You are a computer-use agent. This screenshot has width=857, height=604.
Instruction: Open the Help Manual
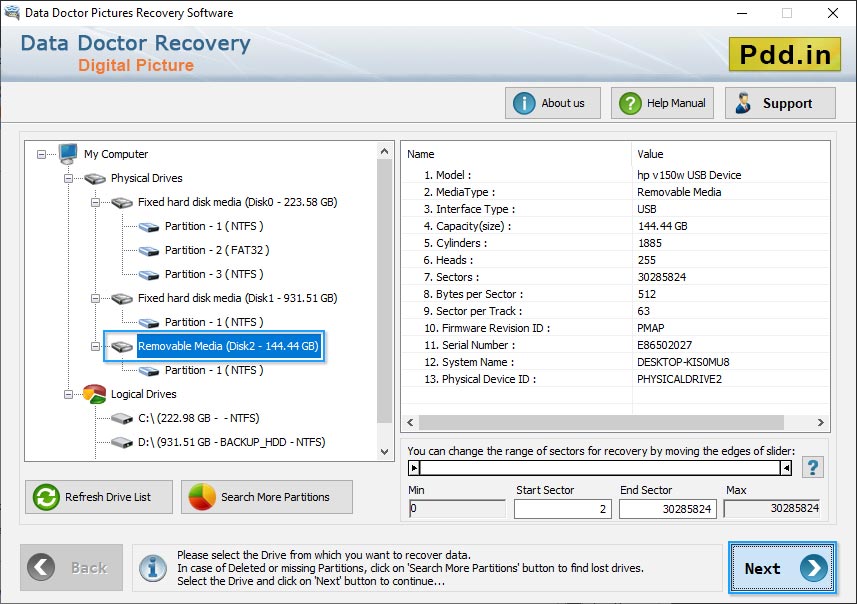pyautogui.click(x=662, y=103)
